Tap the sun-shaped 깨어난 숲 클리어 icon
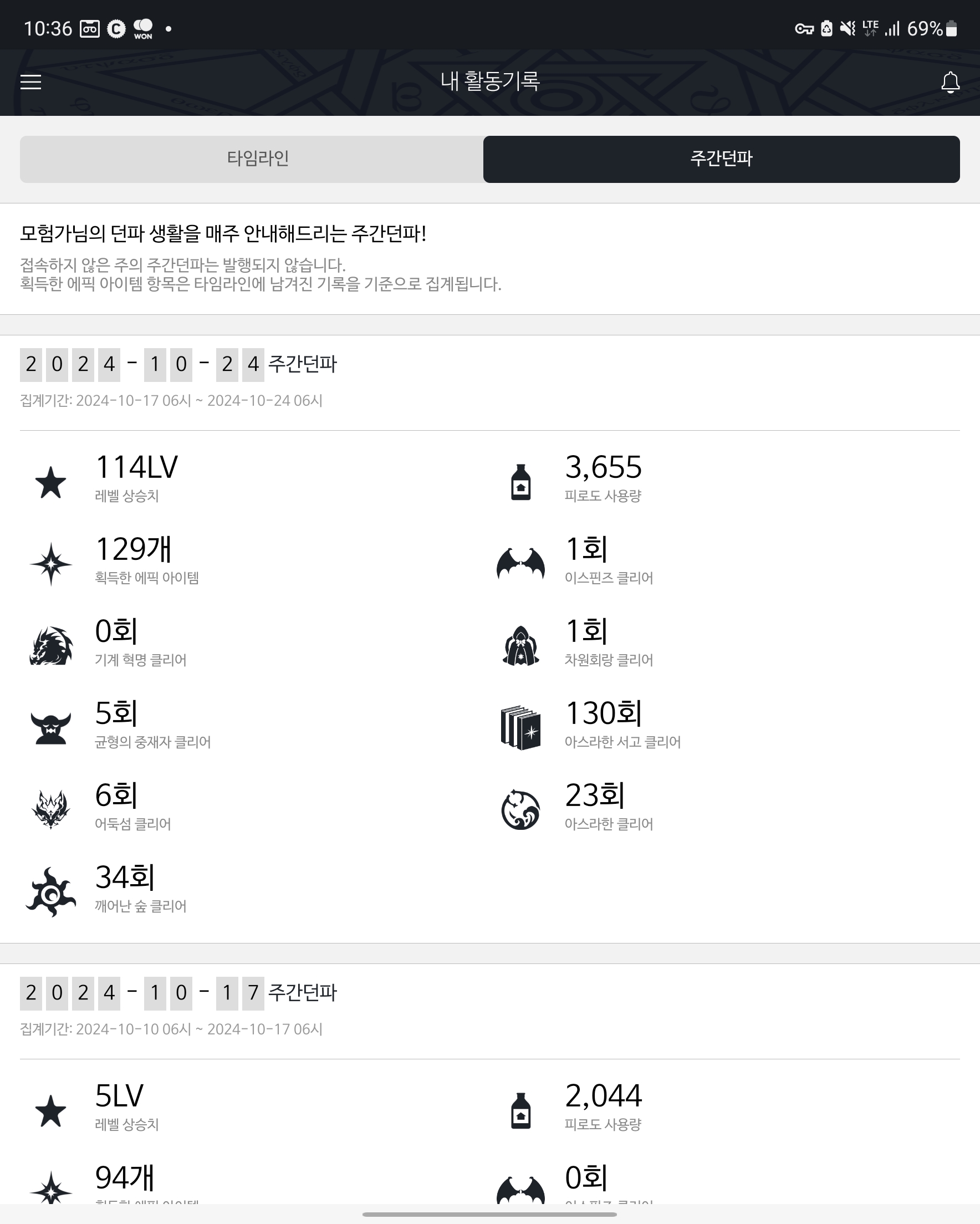Image resolution: width=980 pixels, height=1224 pixels. click(50, 892)
